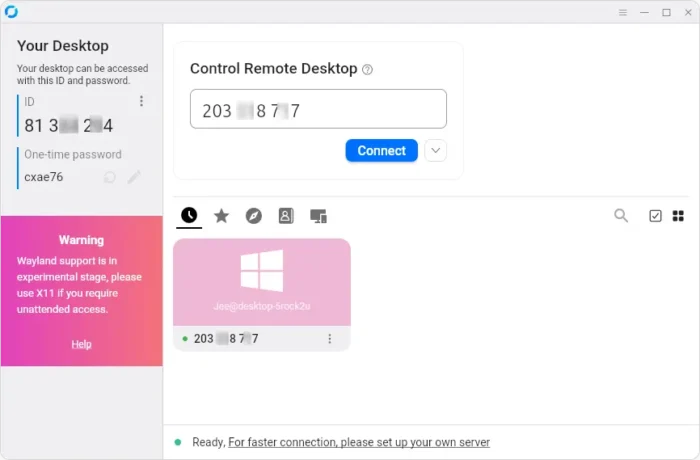Switch to the Recent sessions tab
Viewport: 700px width, 460px height.
[189, 215]
